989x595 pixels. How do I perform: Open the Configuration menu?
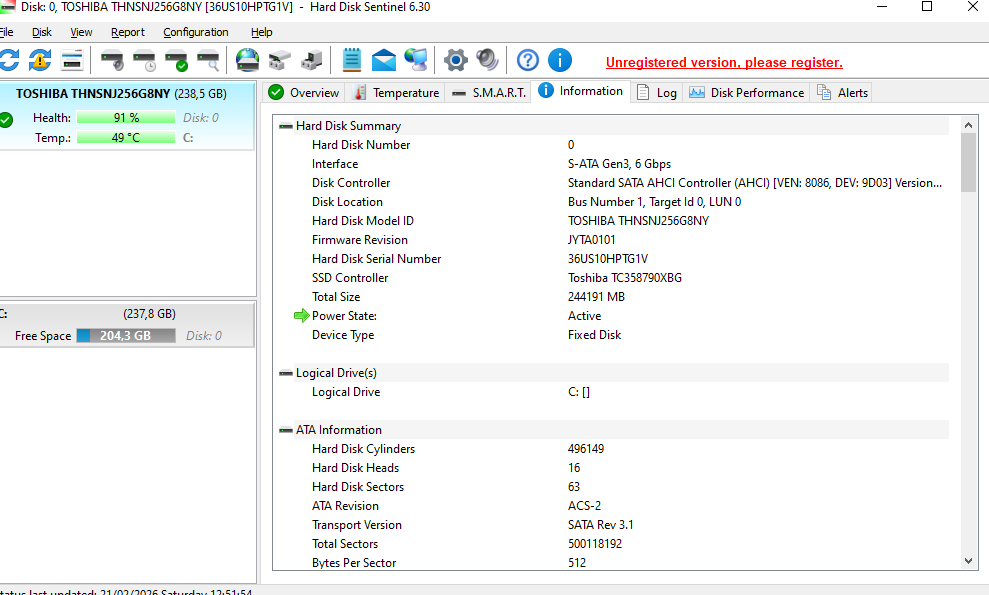[195, 32]
